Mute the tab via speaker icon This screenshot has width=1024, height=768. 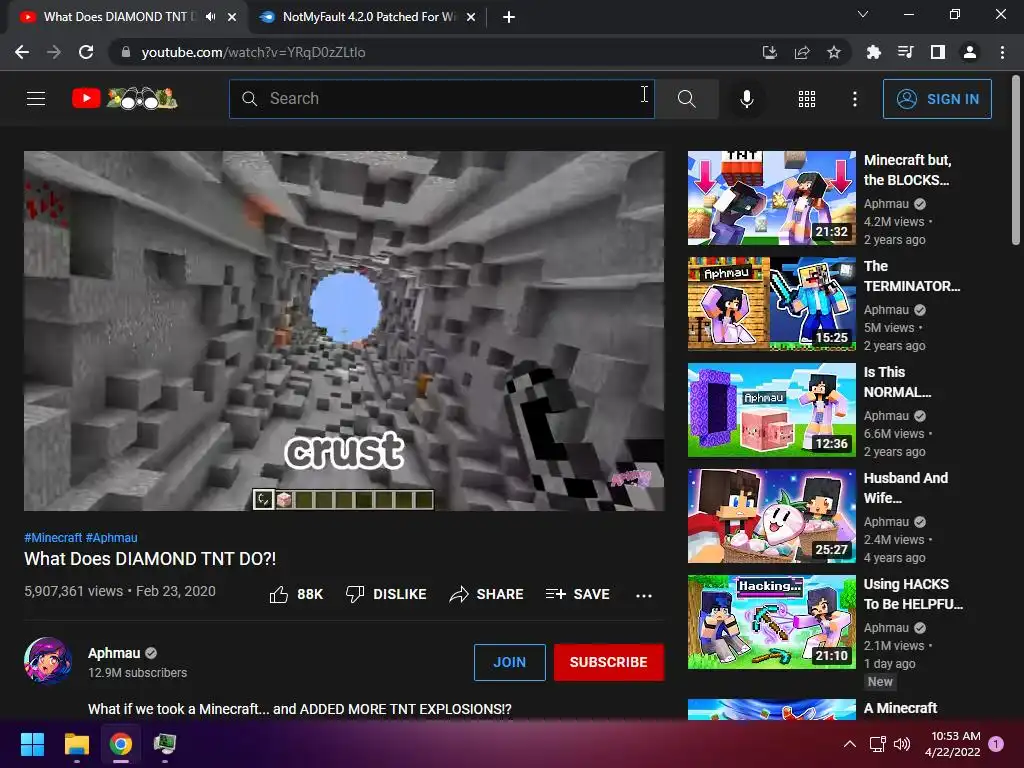point(210,17)
